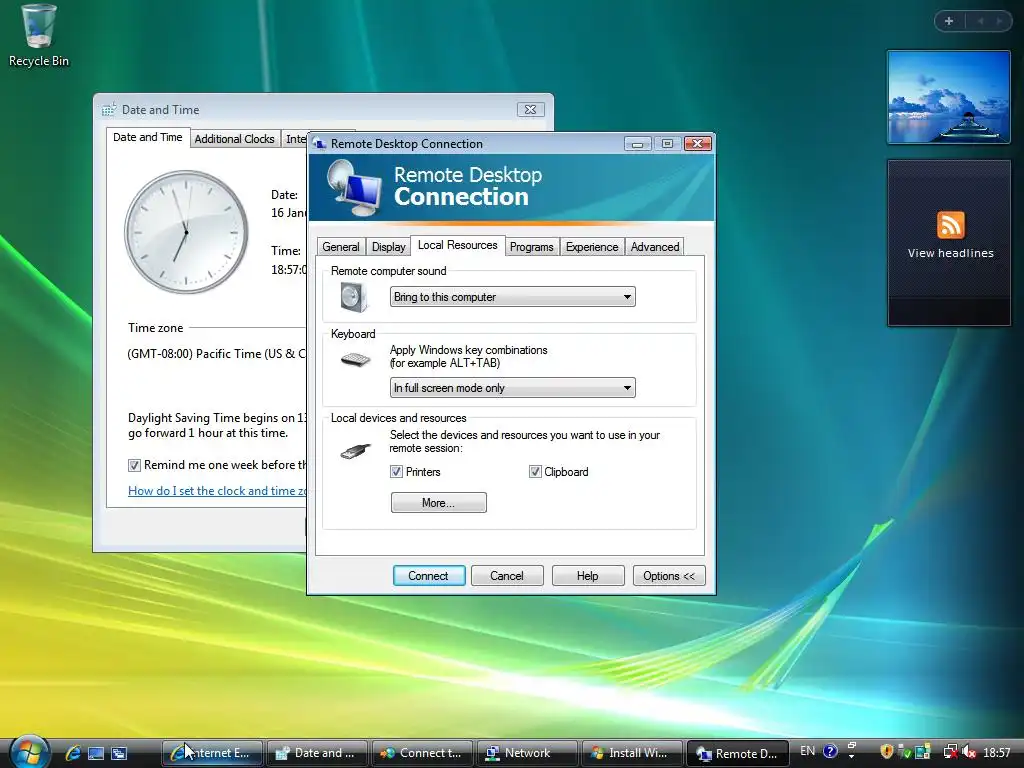Click the taskbar clock showing 18:57
The image size is (1024, 768).
tap(997, 752)
